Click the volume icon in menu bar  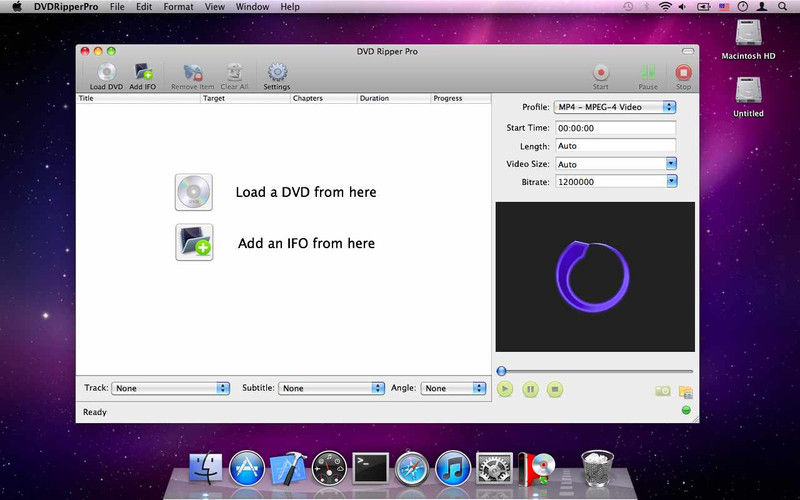click(x=683, y=7)
